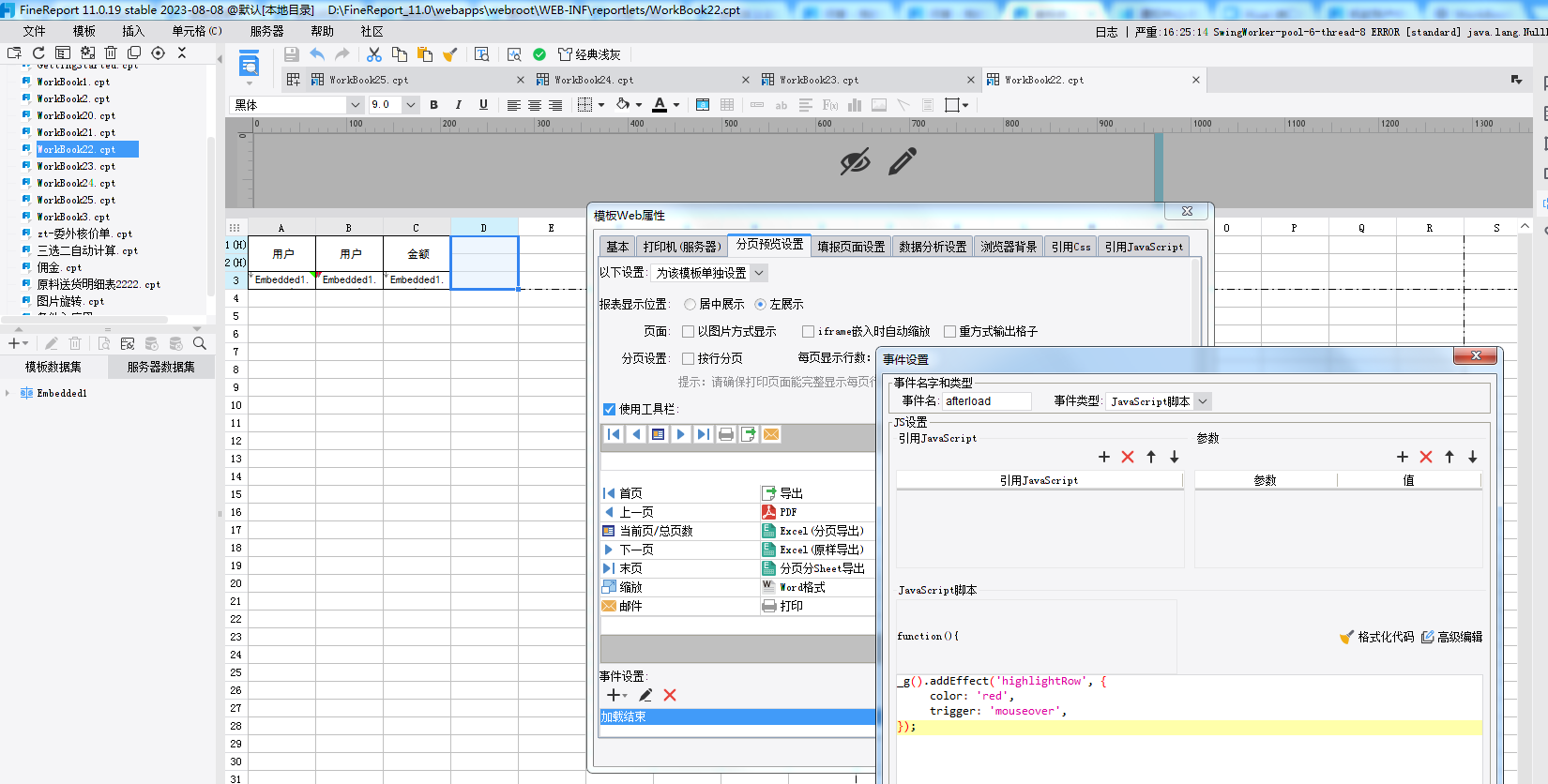Select 加载结束 event list item
The width and height of the screenshot is (1548, 784).
coord(737,716)
